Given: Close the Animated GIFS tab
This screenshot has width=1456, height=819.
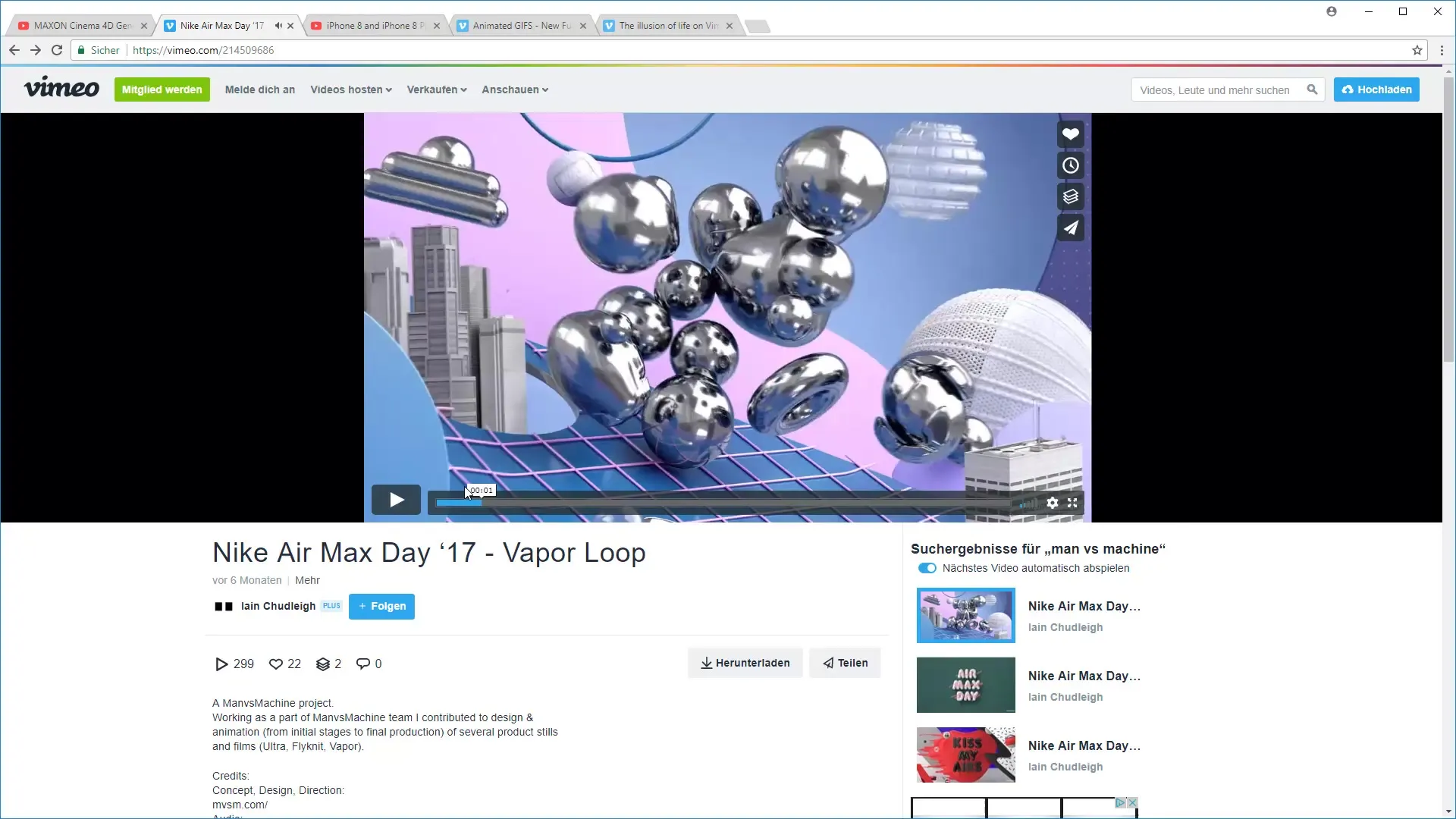Looking at the screenshot, I should (583, 26).
